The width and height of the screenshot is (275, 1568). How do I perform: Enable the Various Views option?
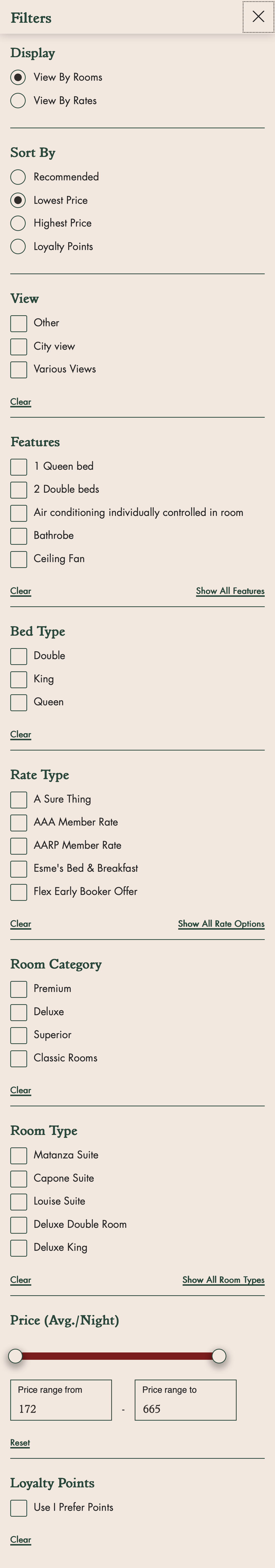18,369
